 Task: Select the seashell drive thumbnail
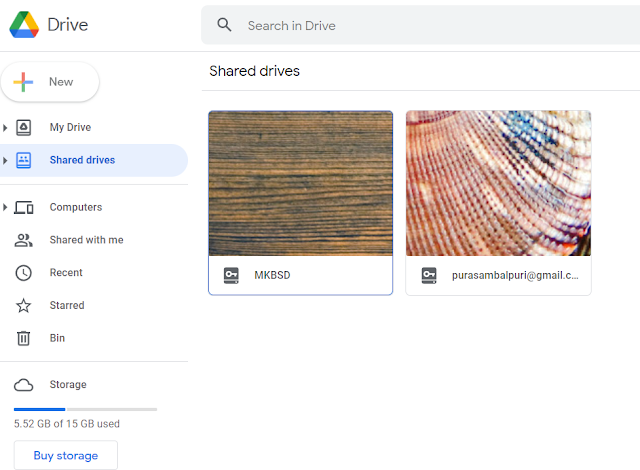pos(498,183)
